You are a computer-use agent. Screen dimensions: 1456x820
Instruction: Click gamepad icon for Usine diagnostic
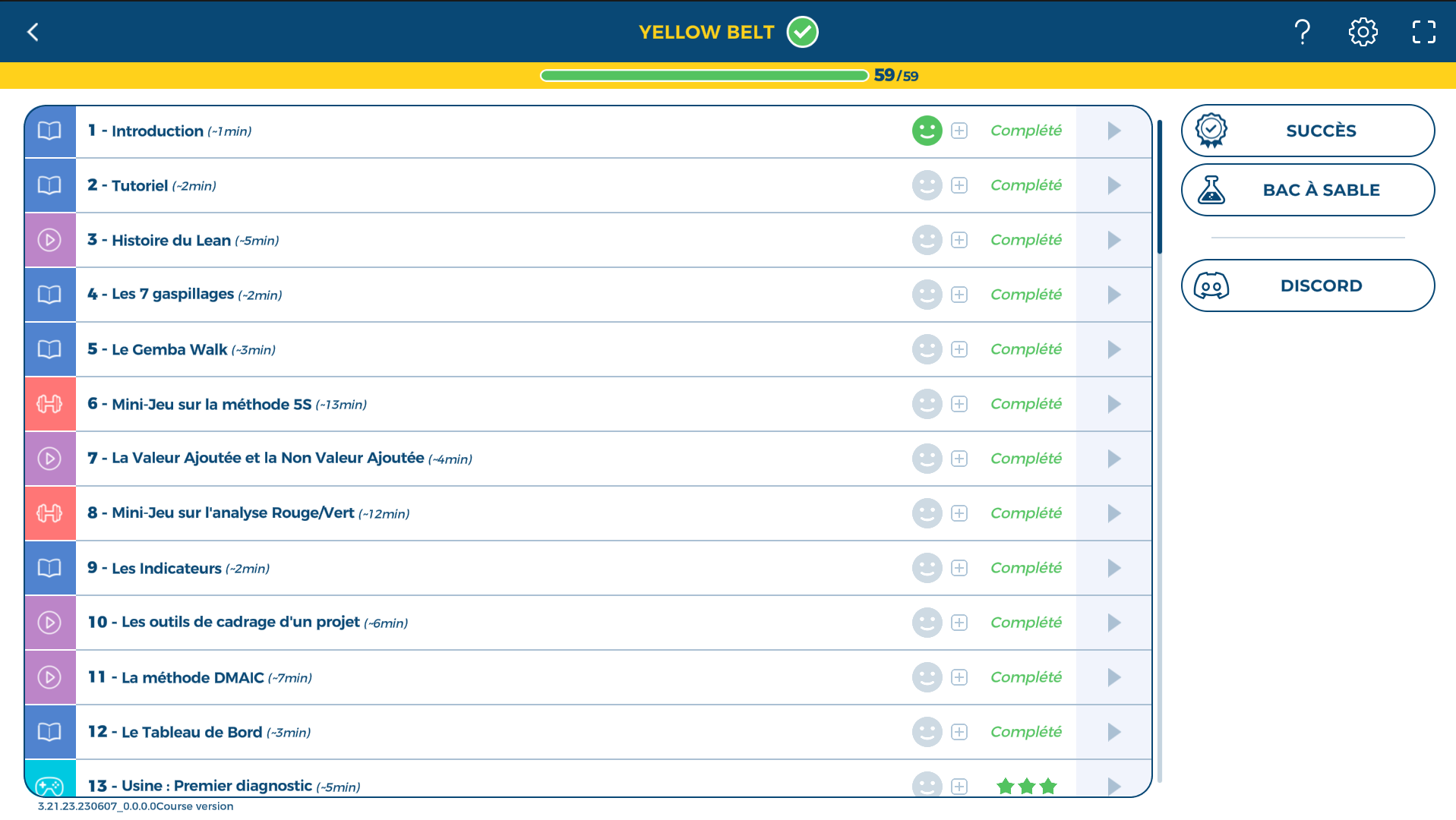click(x=50, y=784)
